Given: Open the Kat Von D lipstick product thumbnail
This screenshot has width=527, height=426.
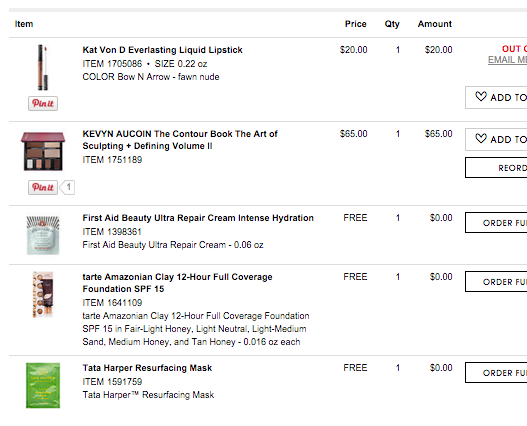Looking at the screenshot, I should click(x=43, y=67).
